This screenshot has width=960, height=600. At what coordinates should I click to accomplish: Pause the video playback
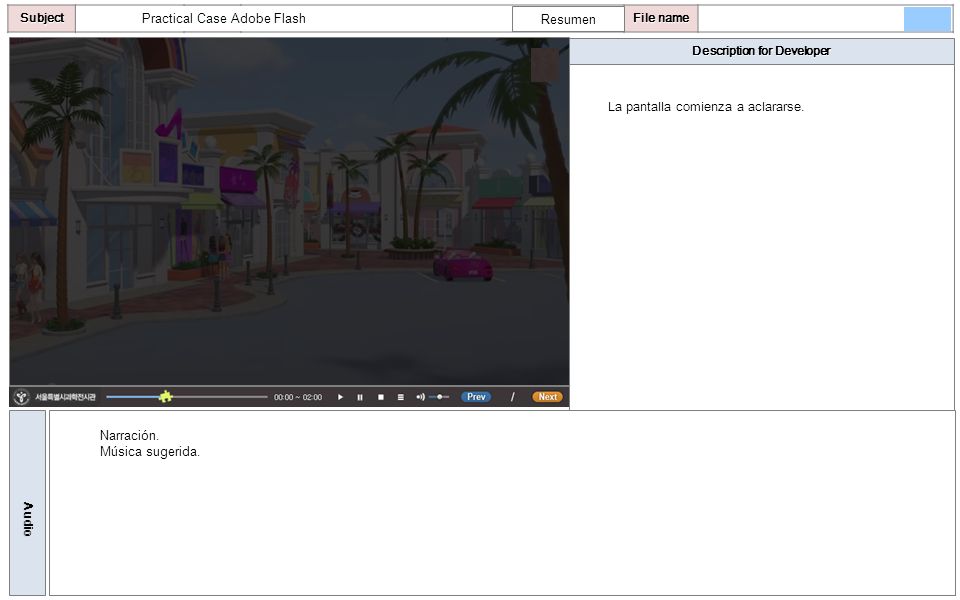pos(360,397)
